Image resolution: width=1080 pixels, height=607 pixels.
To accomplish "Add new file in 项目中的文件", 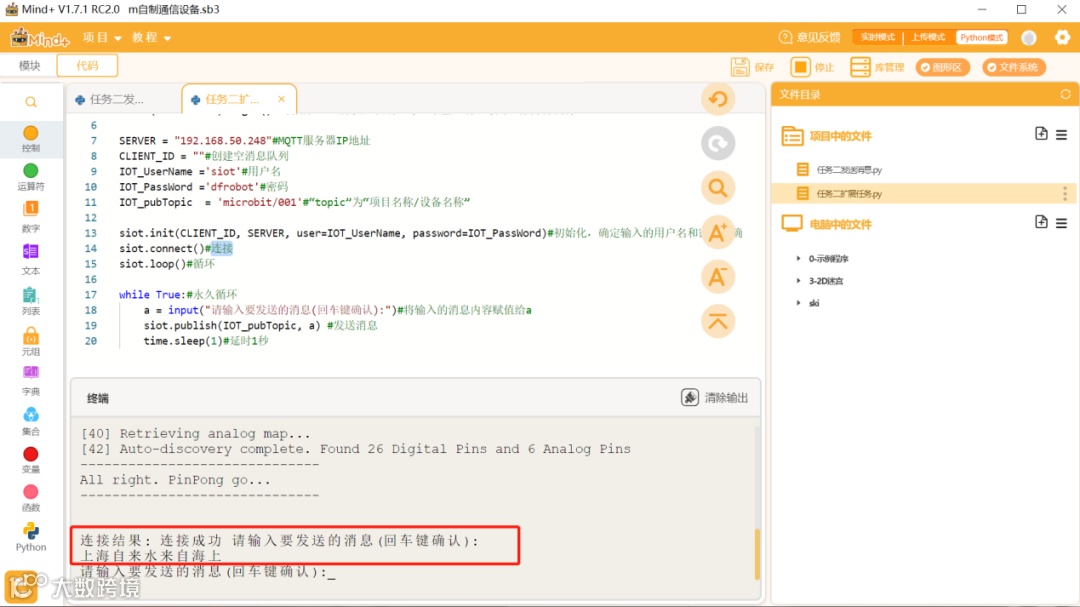I will click(1041, 134).
